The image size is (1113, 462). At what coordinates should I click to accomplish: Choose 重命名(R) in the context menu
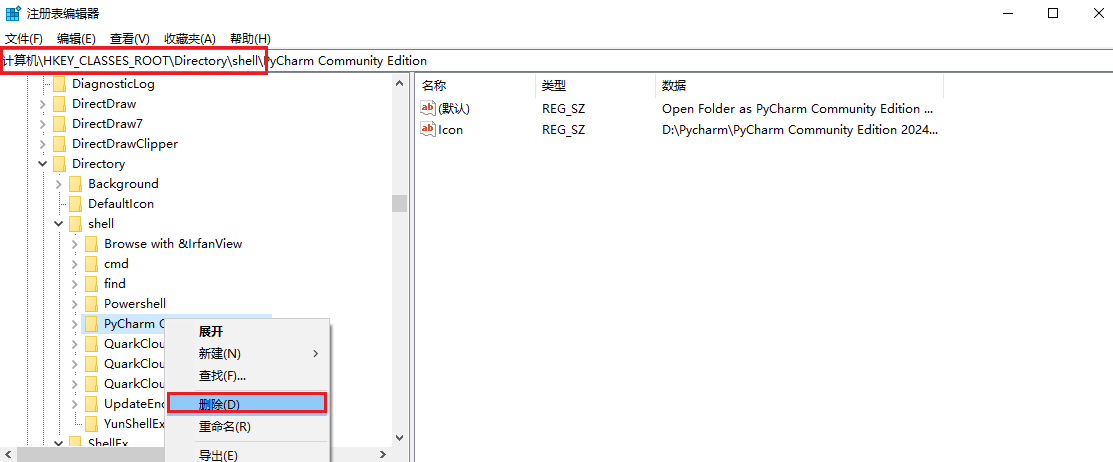pos(225,426)
